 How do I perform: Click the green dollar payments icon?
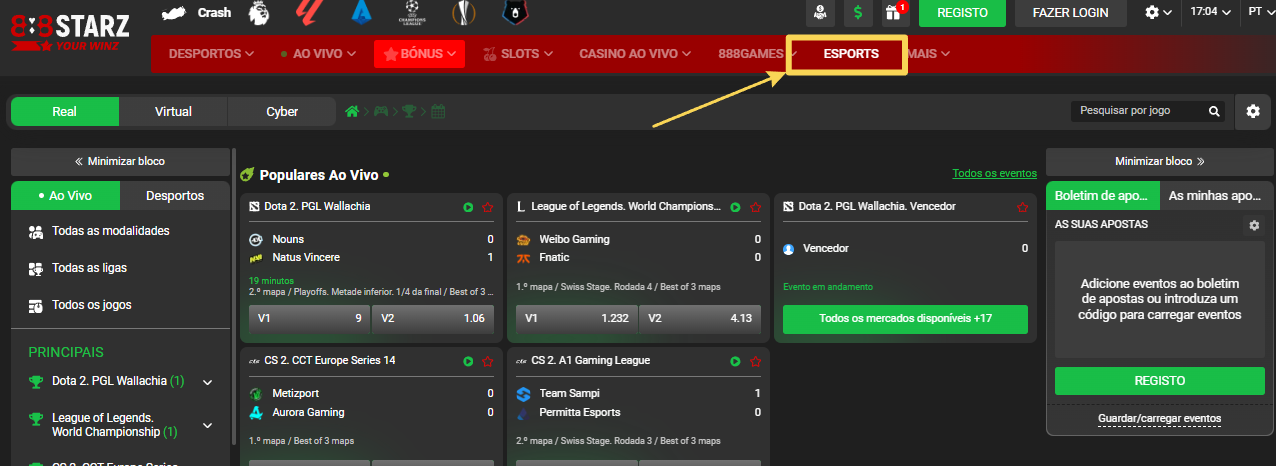point(857,12)
